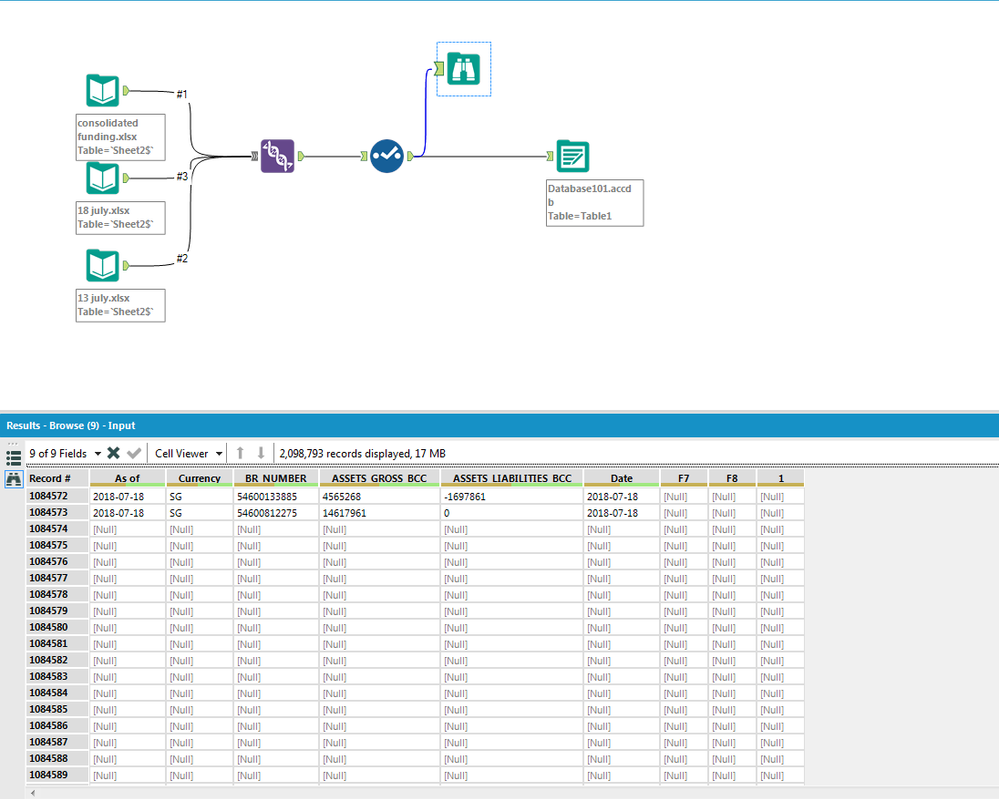Click the down arrow next record icon
999x799 pixels.
click(261, 453)
